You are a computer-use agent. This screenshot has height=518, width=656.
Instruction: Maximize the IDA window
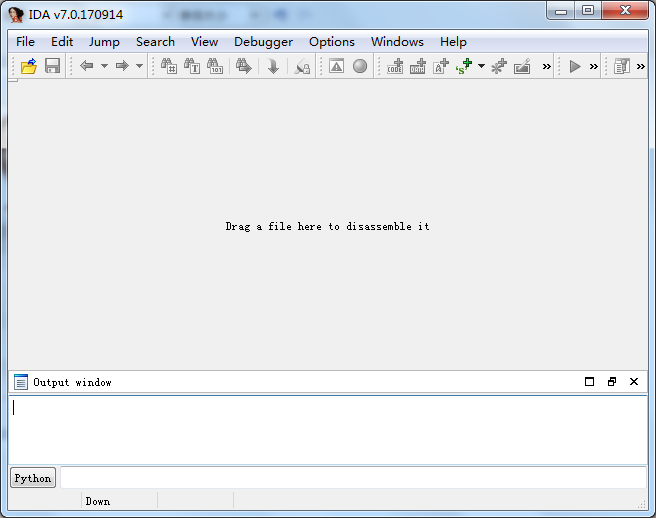pyautogui.click(x=588, y=10)
